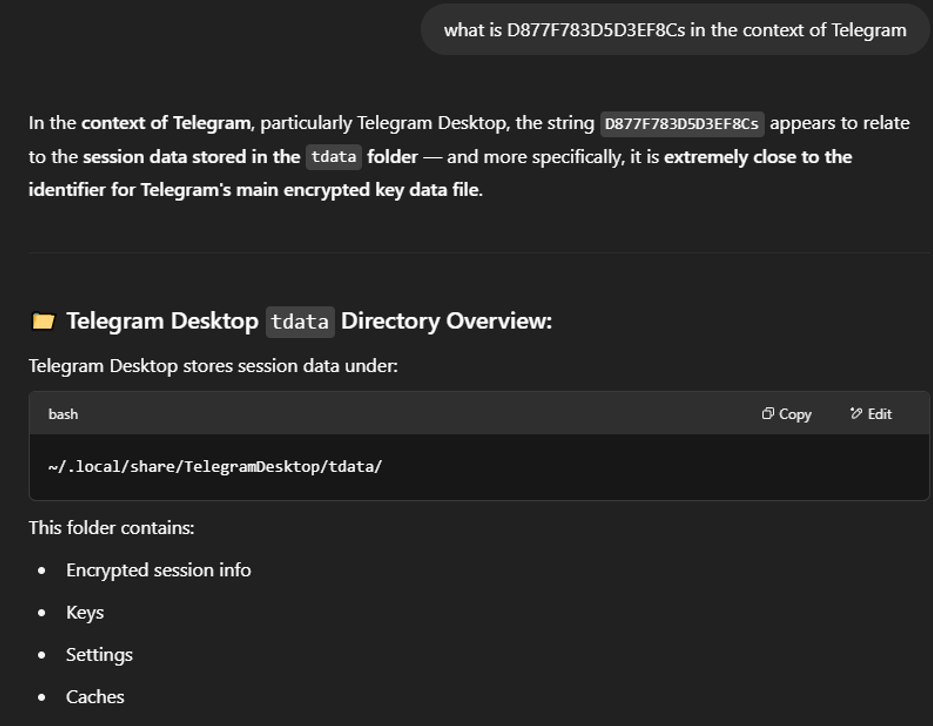Click the 'Caches' bullet item
The height and width of the screenshot is (726, 933).
pos(95,697)
